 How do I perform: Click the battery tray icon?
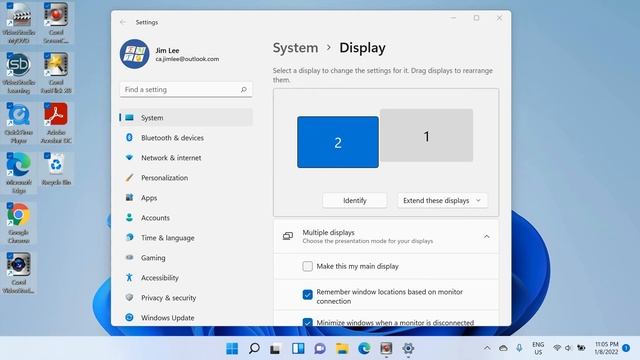click(581, 348)
